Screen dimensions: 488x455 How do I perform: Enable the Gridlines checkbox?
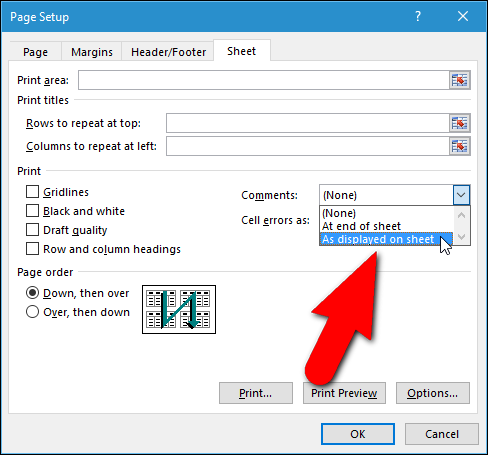tap(32, 192)
